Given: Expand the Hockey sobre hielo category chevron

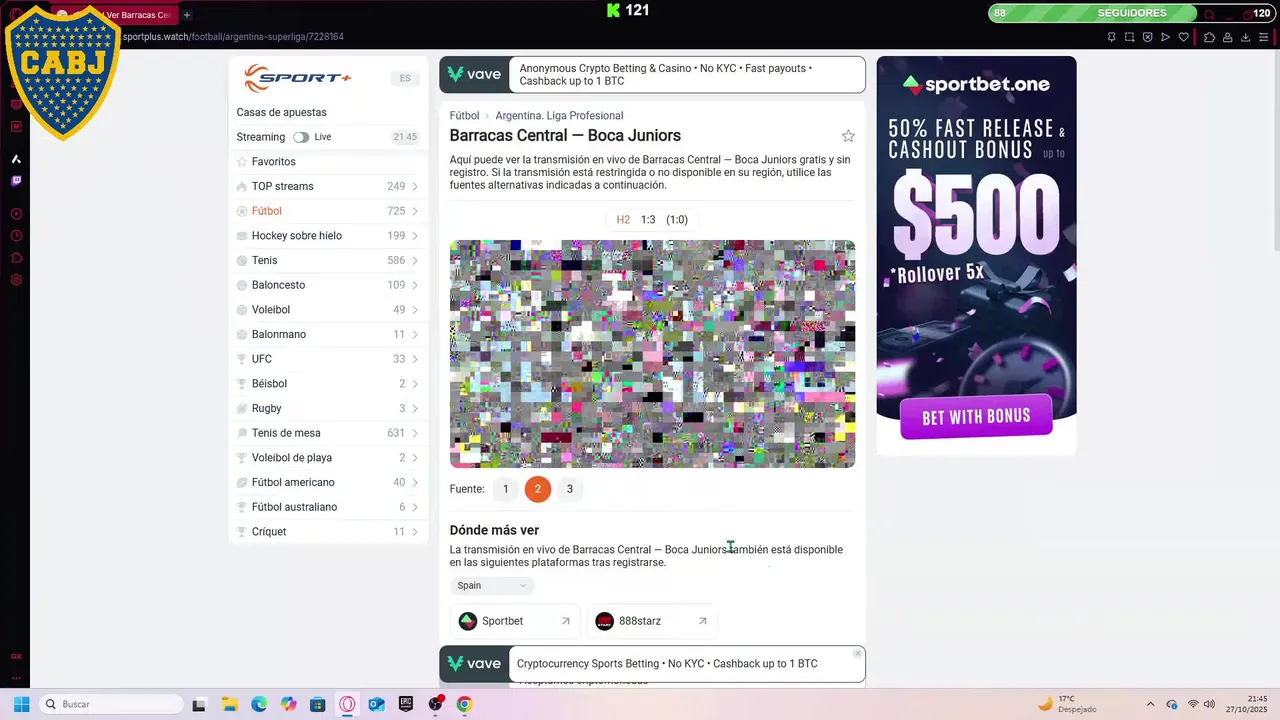Looking at the screenshot, I should coord(415,236).
